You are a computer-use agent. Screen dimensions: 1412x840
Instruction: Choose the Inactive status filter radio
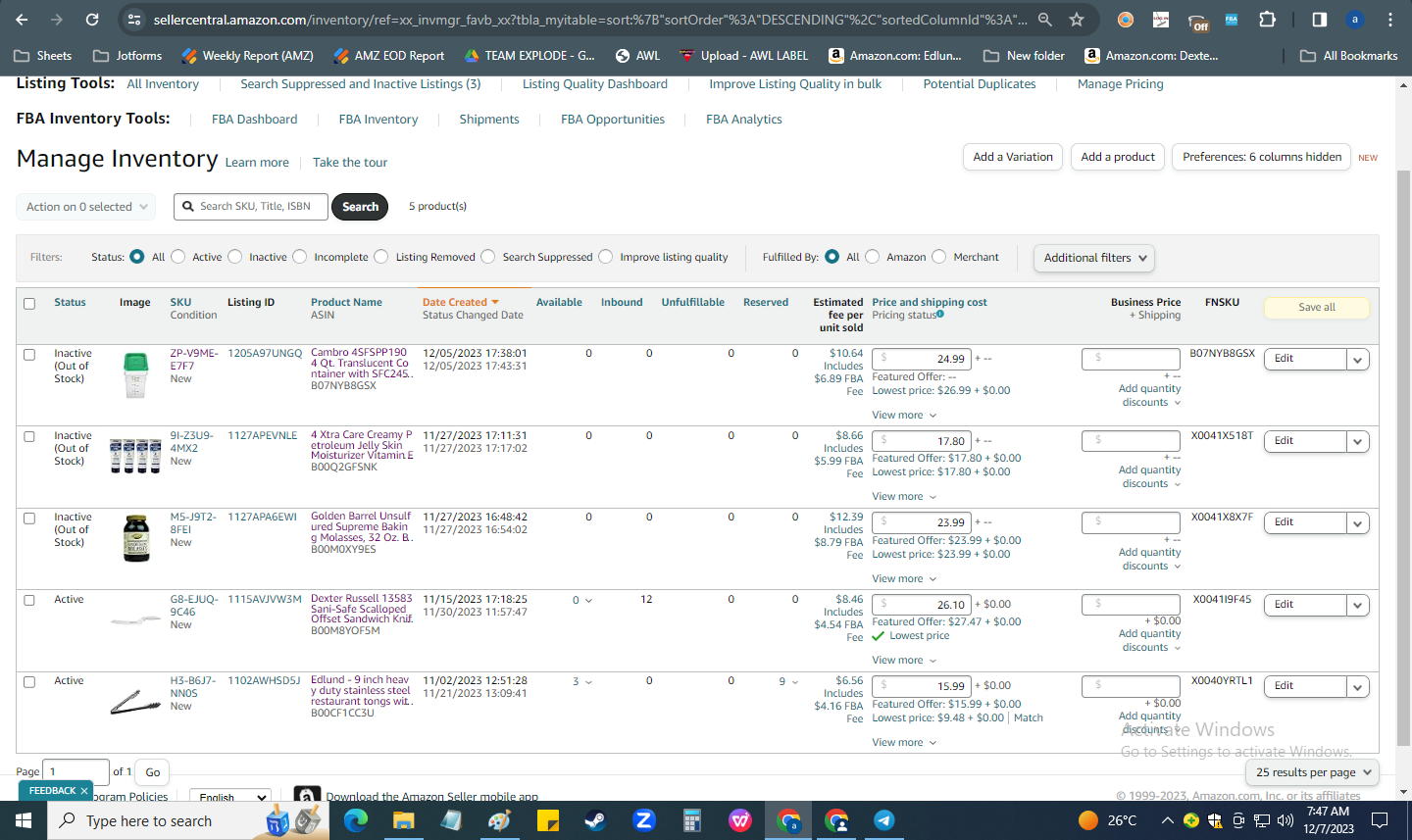[x=235, y=257]
